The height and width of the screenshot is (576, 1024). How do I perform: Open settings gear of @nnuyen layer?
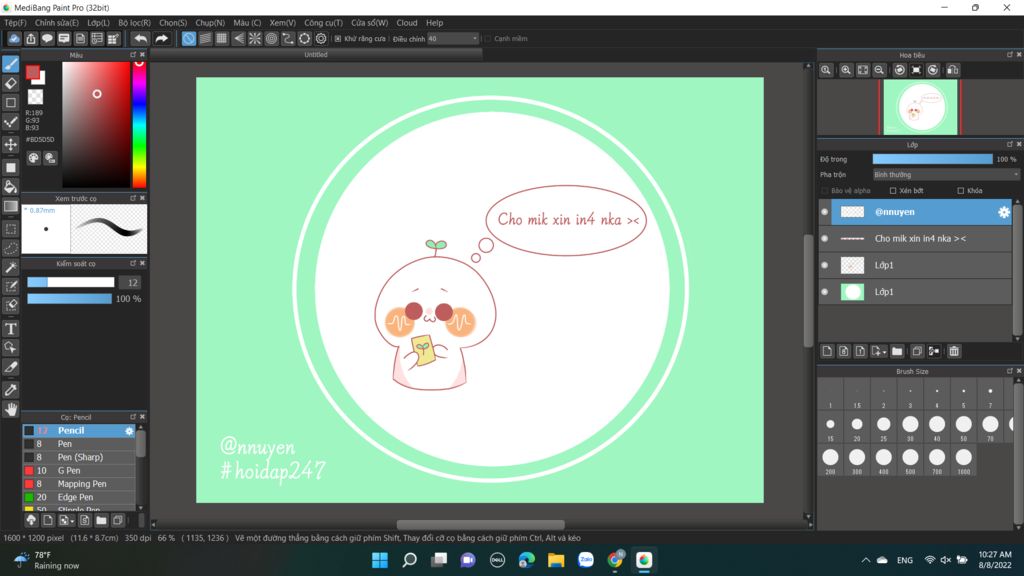[x=1003, y=212]
